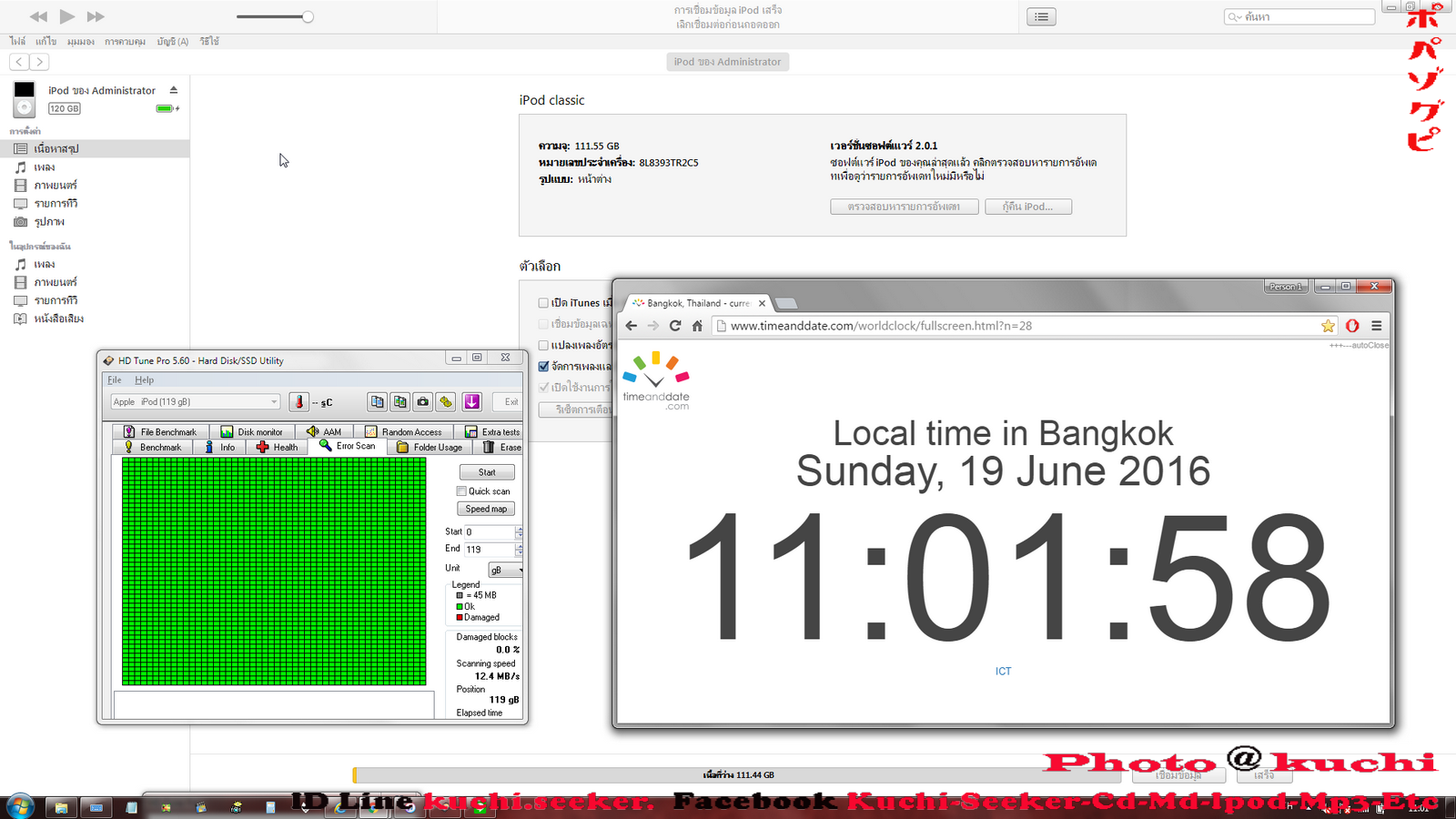Open the Unit gB dropdown
Screen dimensions: 1456x819
point(505,570)
